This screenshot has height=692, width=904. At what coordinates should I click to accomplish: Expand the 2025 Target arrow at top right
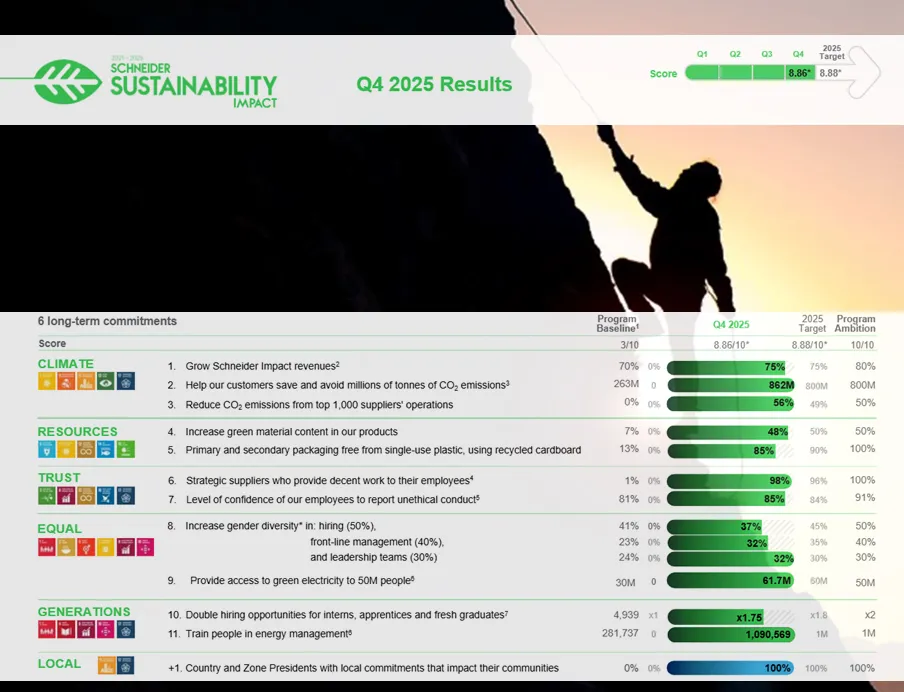(861, 70)
